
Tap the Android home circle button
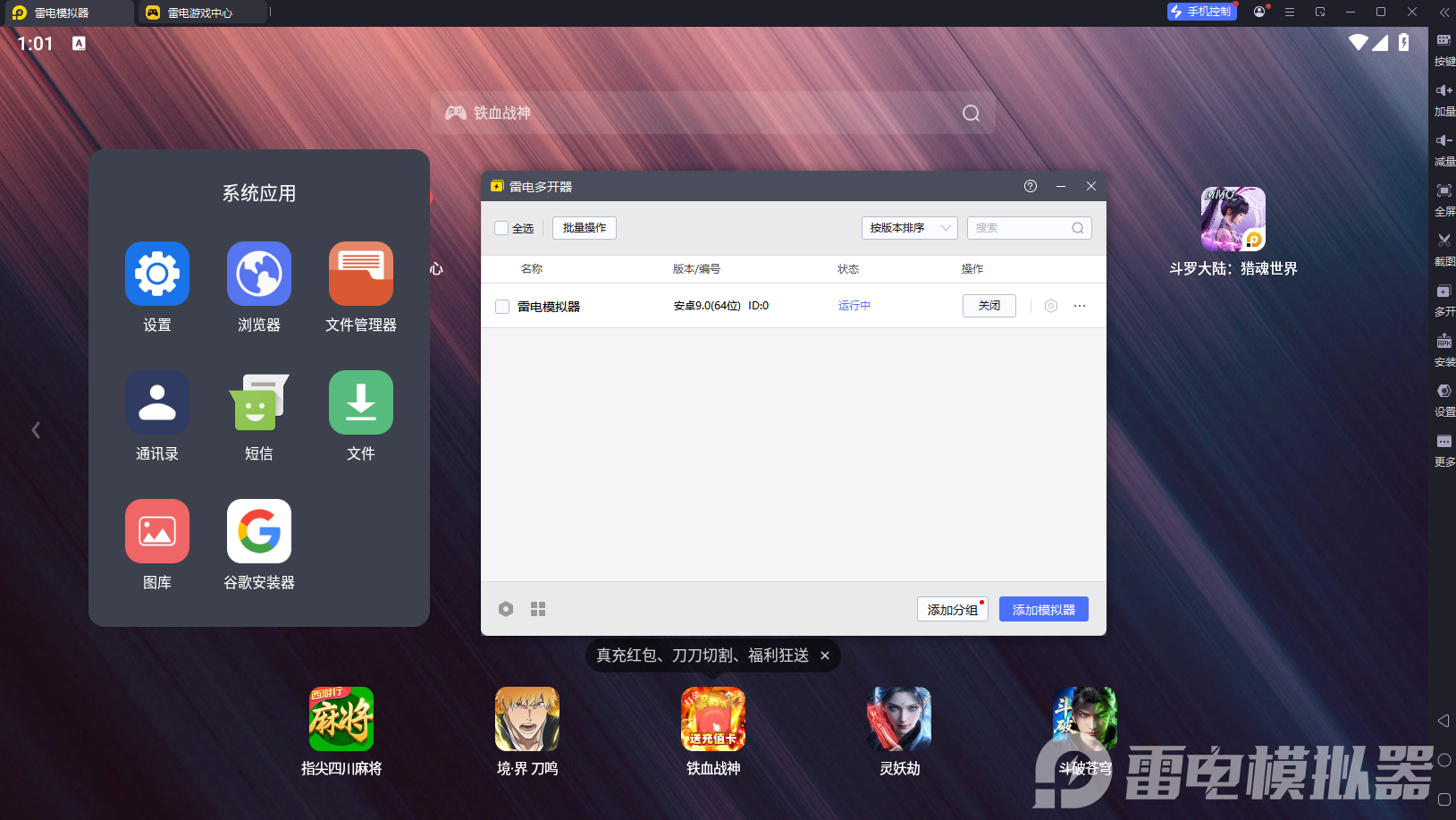(1443, 760)
